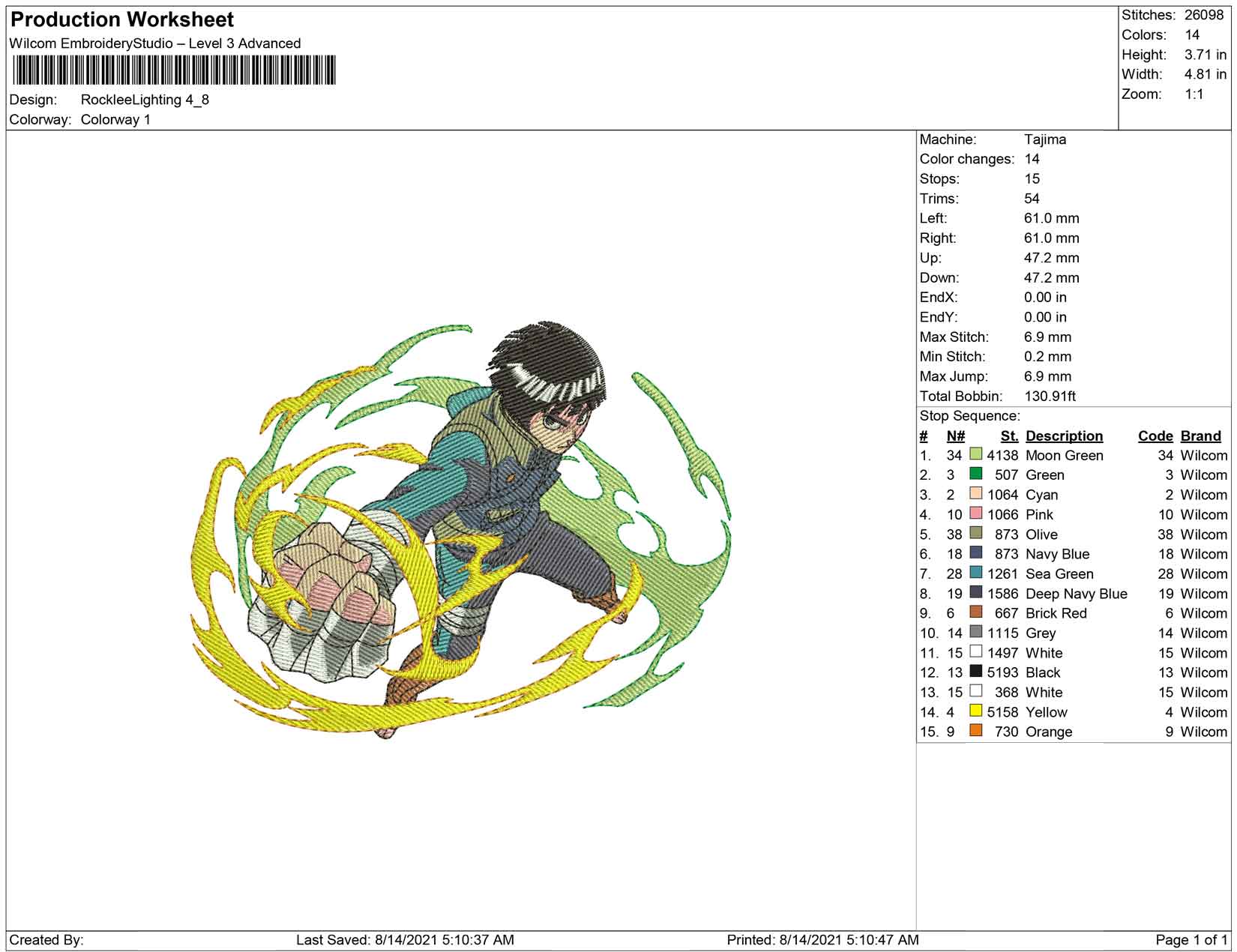The width and height of the screenshot is (1237, 952).
Task: Select the Deep Navy Blue swatch
Action: click(975, 593)
